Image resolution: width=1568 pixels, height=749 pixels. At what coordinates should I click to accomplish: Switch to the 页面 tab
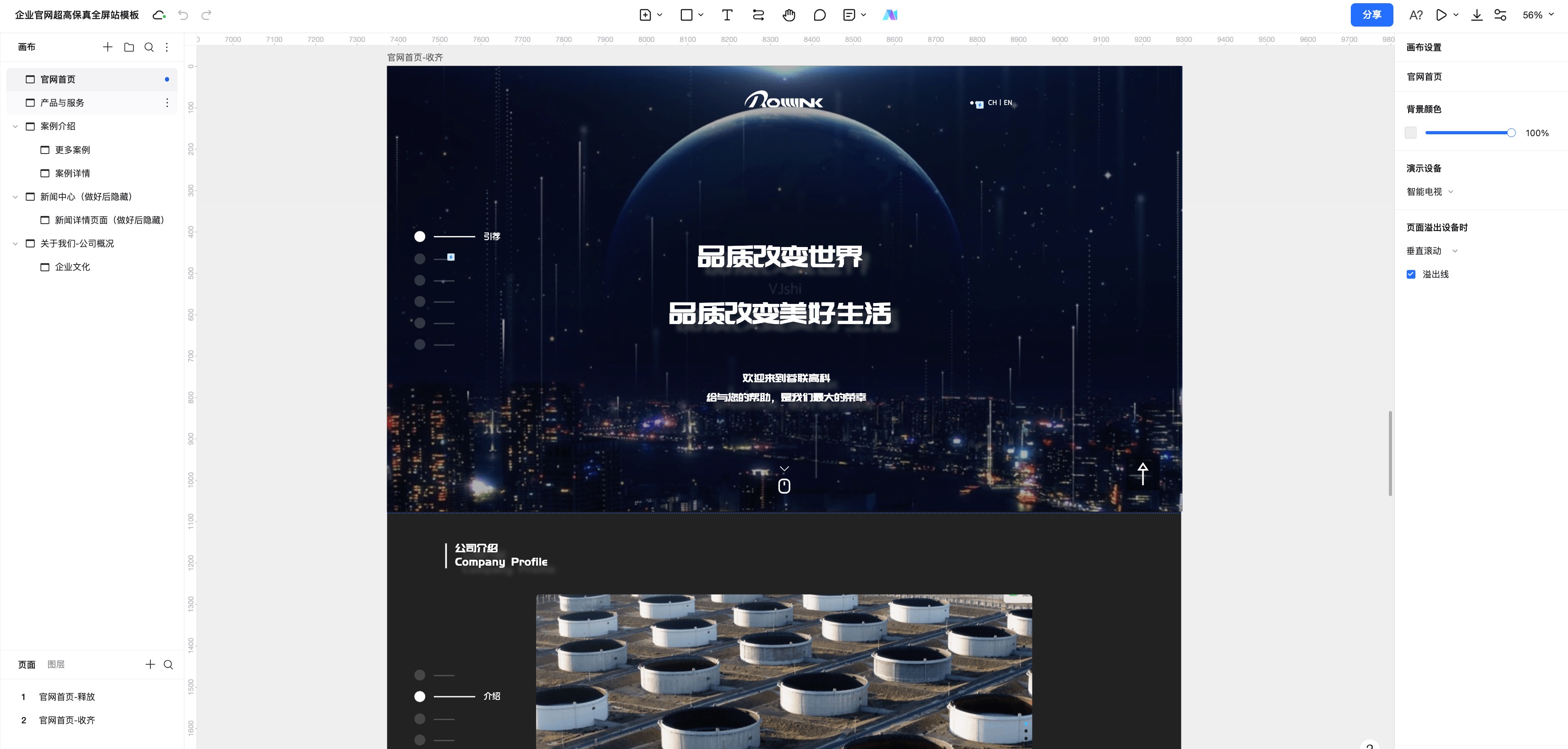coord(27,664)
